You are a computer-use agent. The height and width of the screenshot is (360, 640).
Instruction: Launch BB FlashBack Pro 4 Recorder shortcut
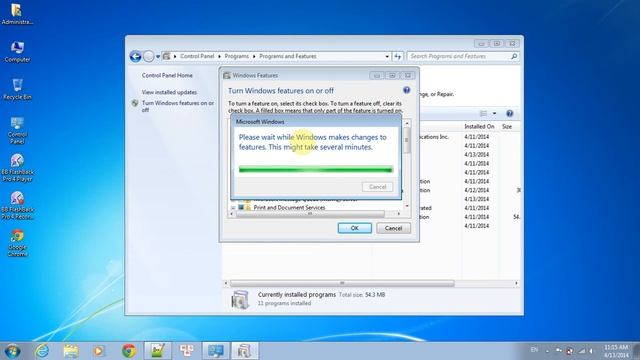[17, 205]
